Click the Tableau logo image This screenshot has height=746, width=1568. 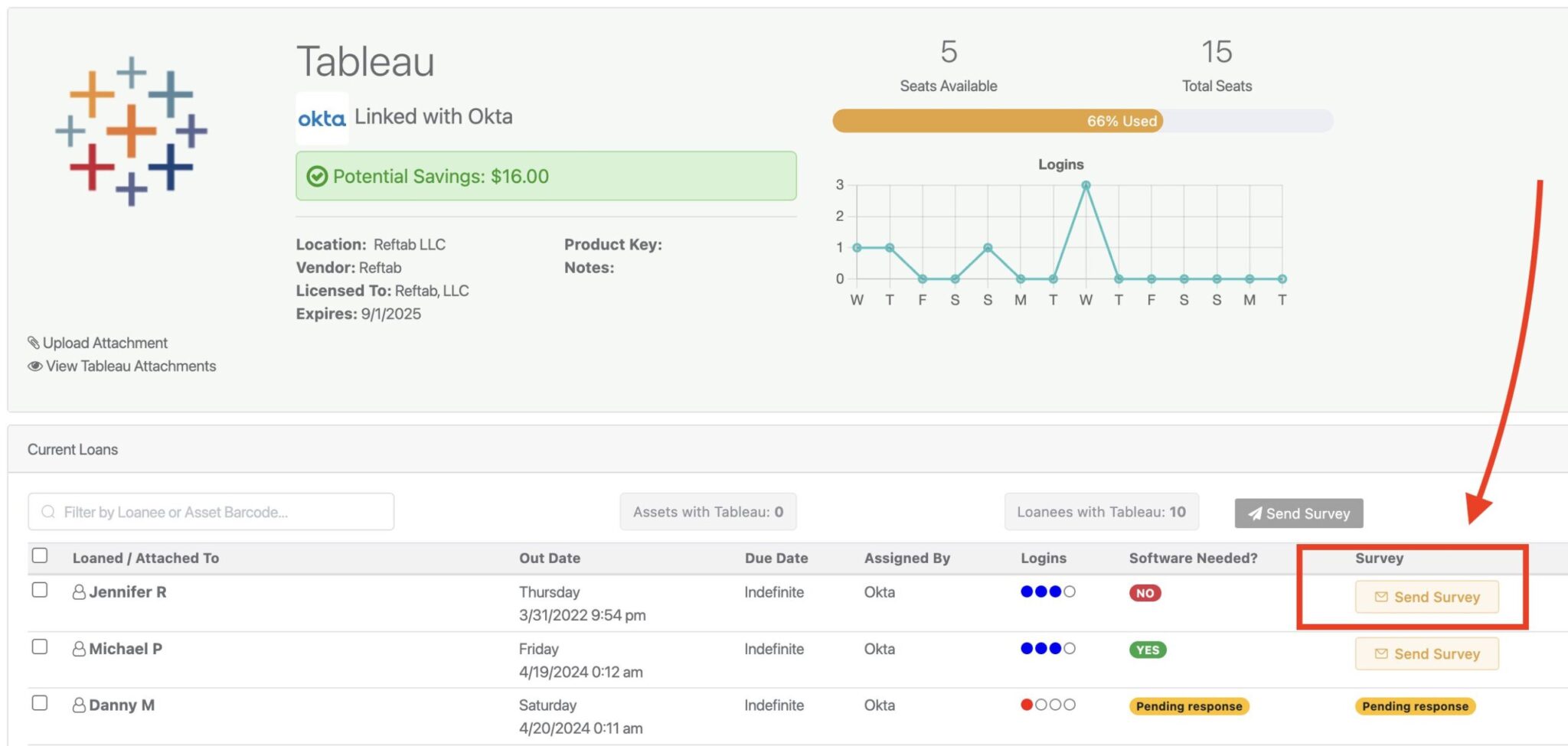point(131,131)
